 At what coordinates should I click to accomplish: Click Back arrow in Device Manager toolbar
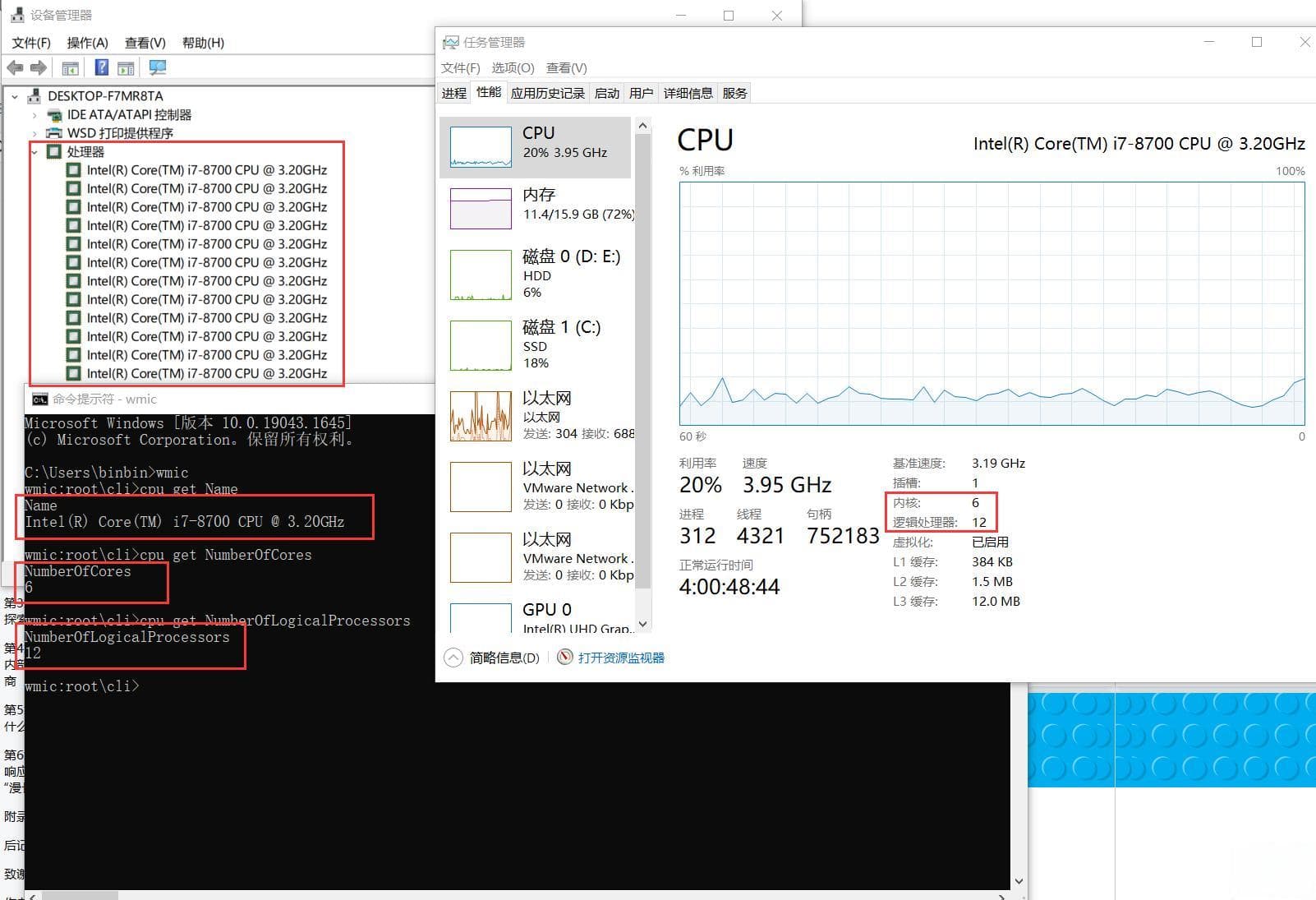coord(15,68)
